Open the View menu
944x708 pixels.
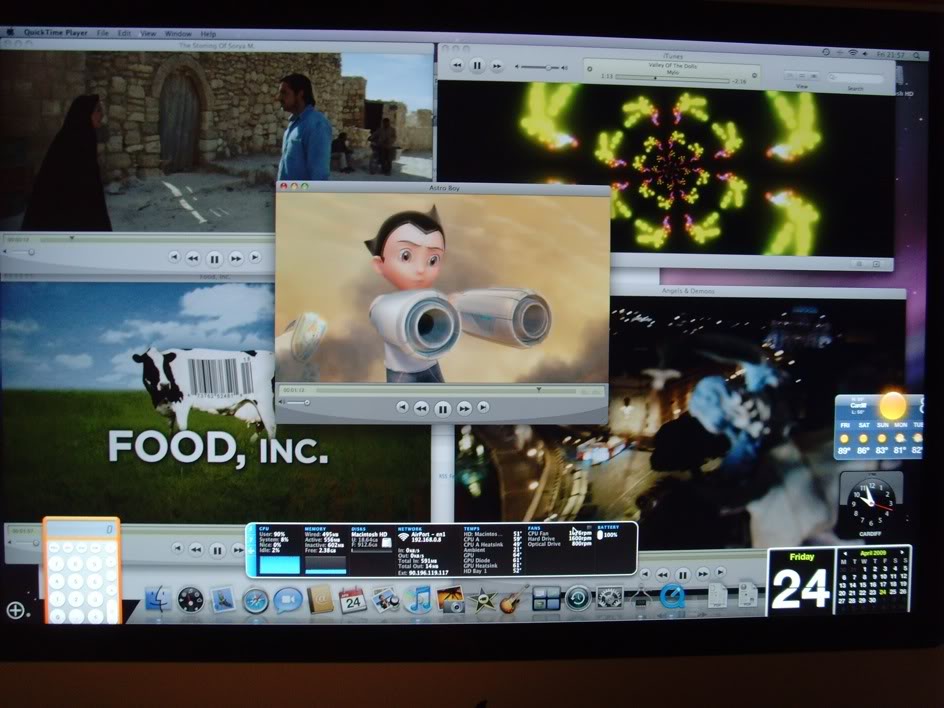pos(148,34)
